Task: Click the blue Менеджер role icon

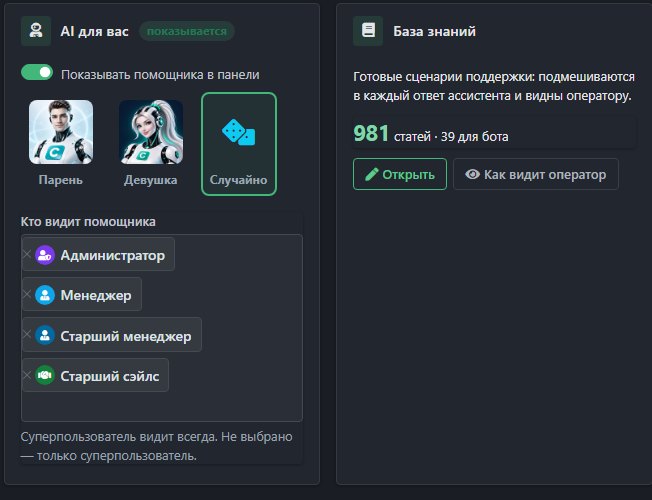Action: [45, 295]
